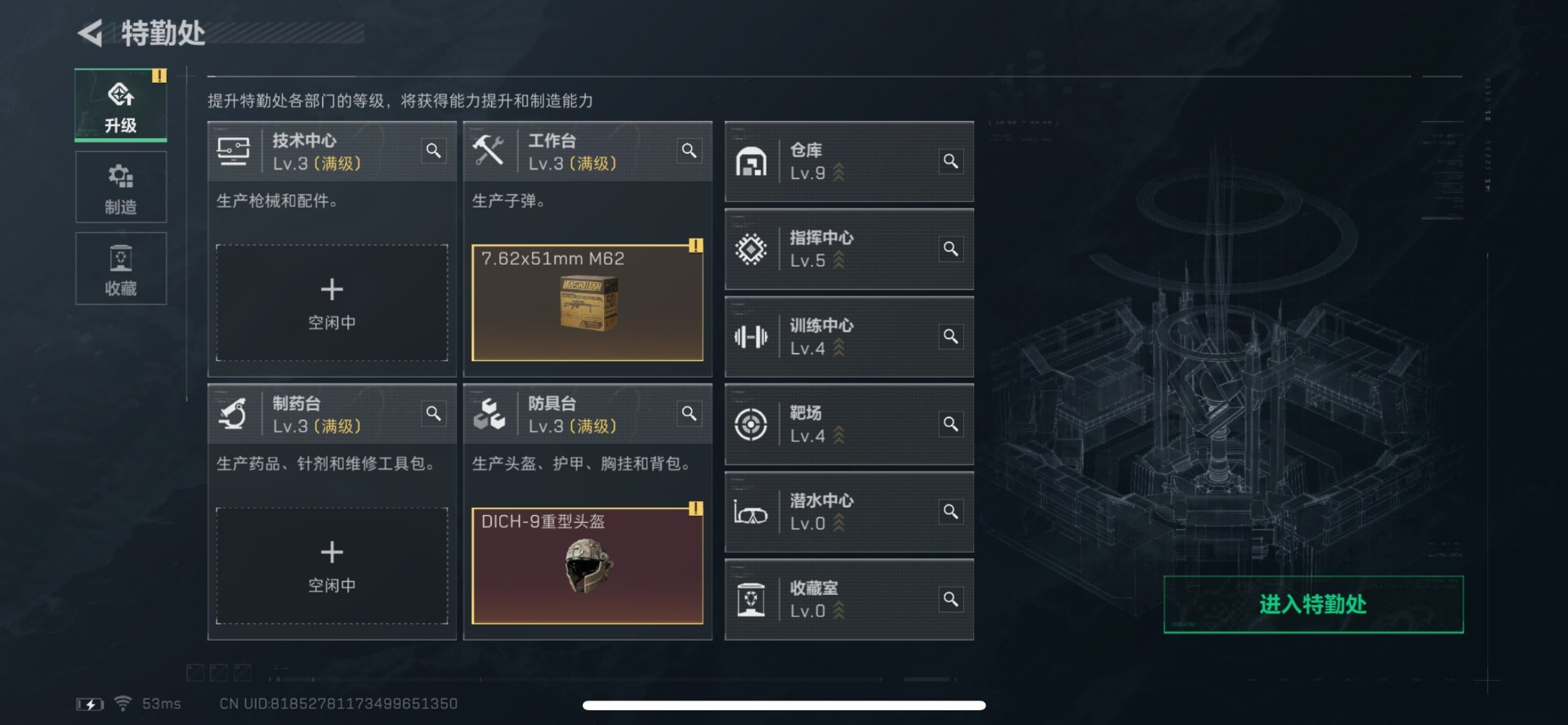Screen dimensions: 1568x725
Task: Collect the DICH-9重型头盔 item
Action: click(x=587, y=566)
